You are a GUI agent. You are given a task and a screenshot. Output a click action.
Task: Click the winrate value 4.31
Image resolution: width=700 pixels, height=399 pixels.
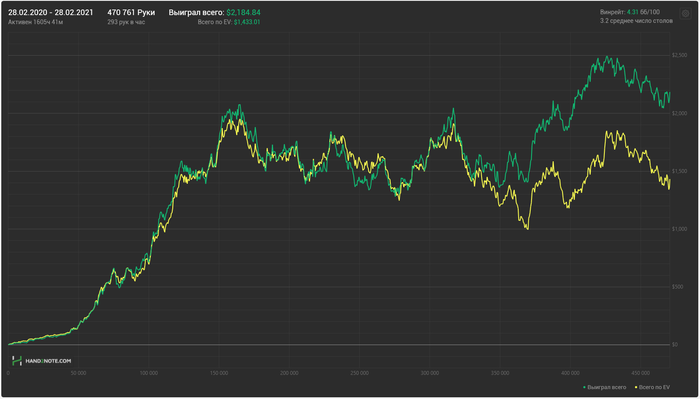[x=633, y=12]
